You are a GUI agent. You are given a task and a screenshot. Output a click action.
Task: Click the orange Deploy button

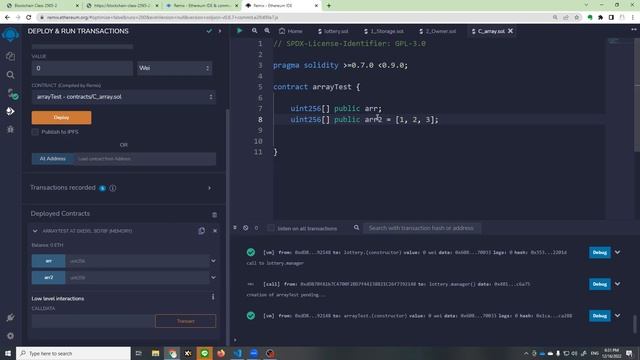62,118
